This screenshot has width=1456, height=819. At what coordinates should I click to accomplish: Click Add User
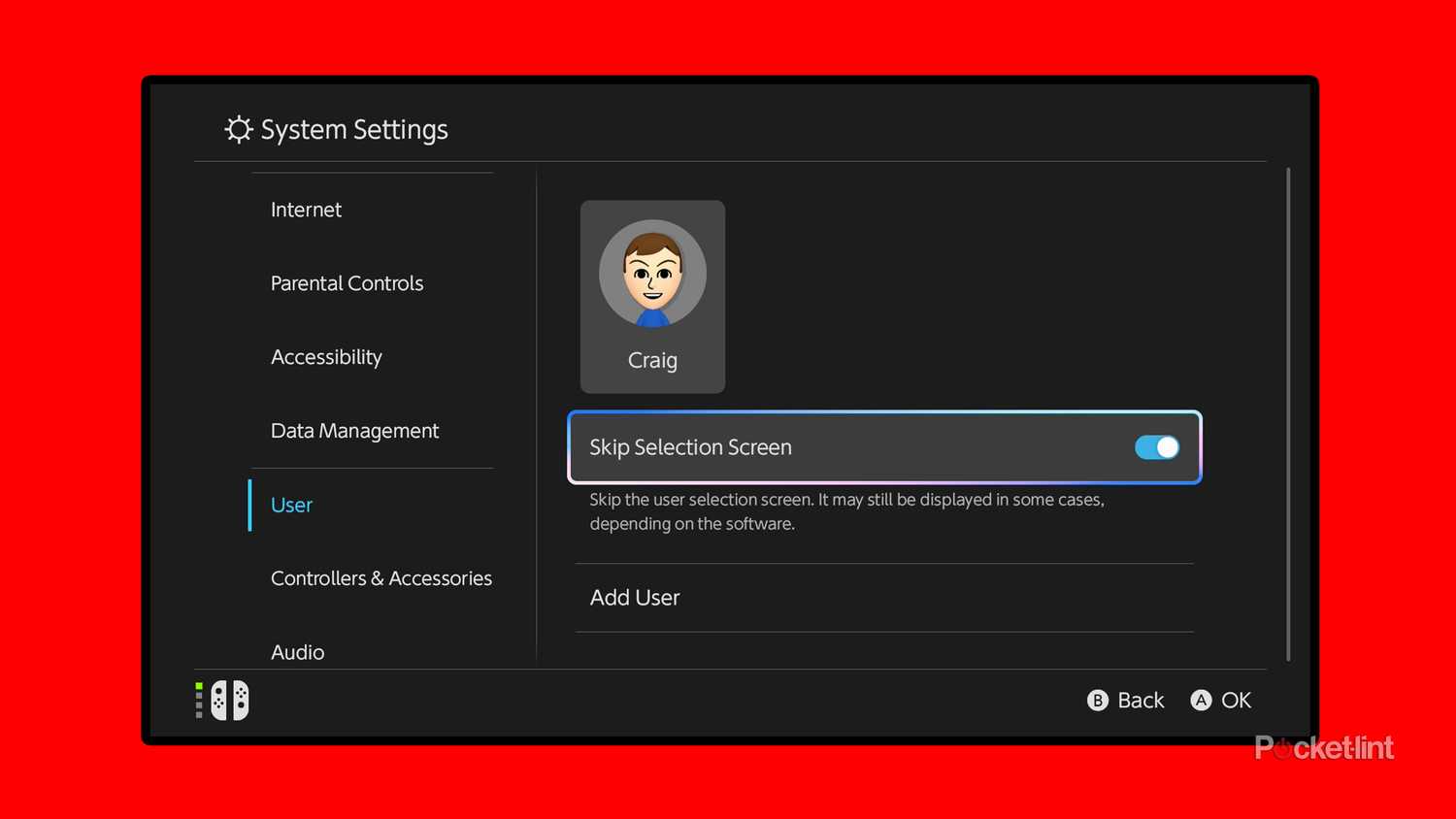pos(634,597)
